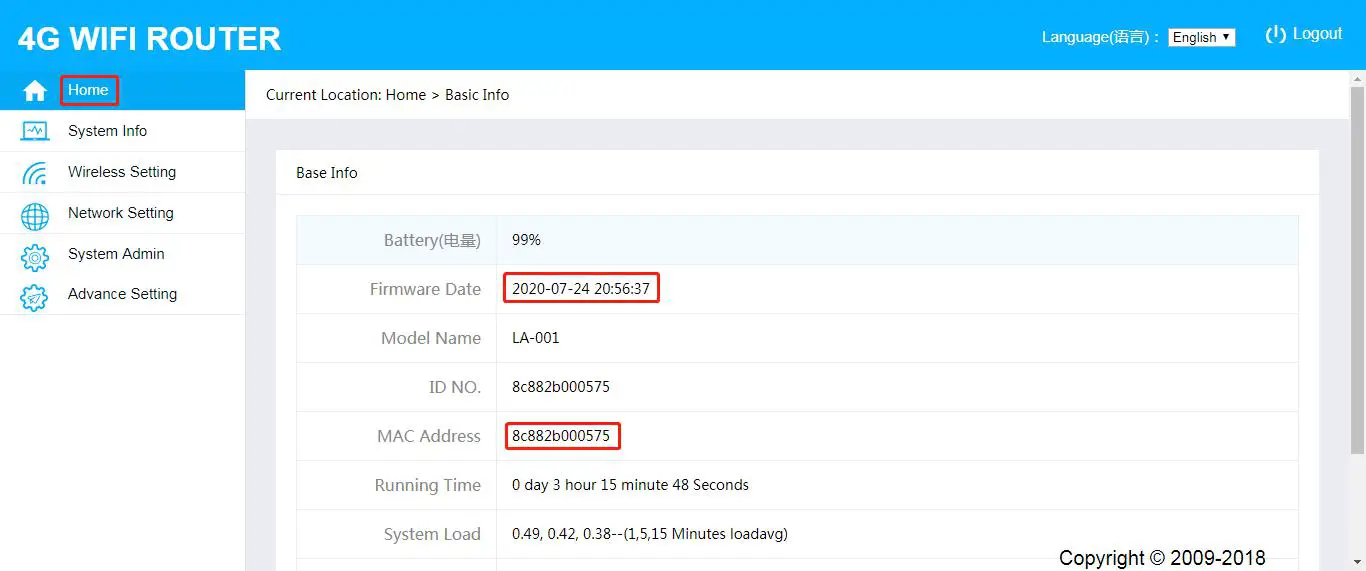The height and width of the screenshot is (571, 1366).
Task: Click the Running Time label
Action: coord(428,485)
